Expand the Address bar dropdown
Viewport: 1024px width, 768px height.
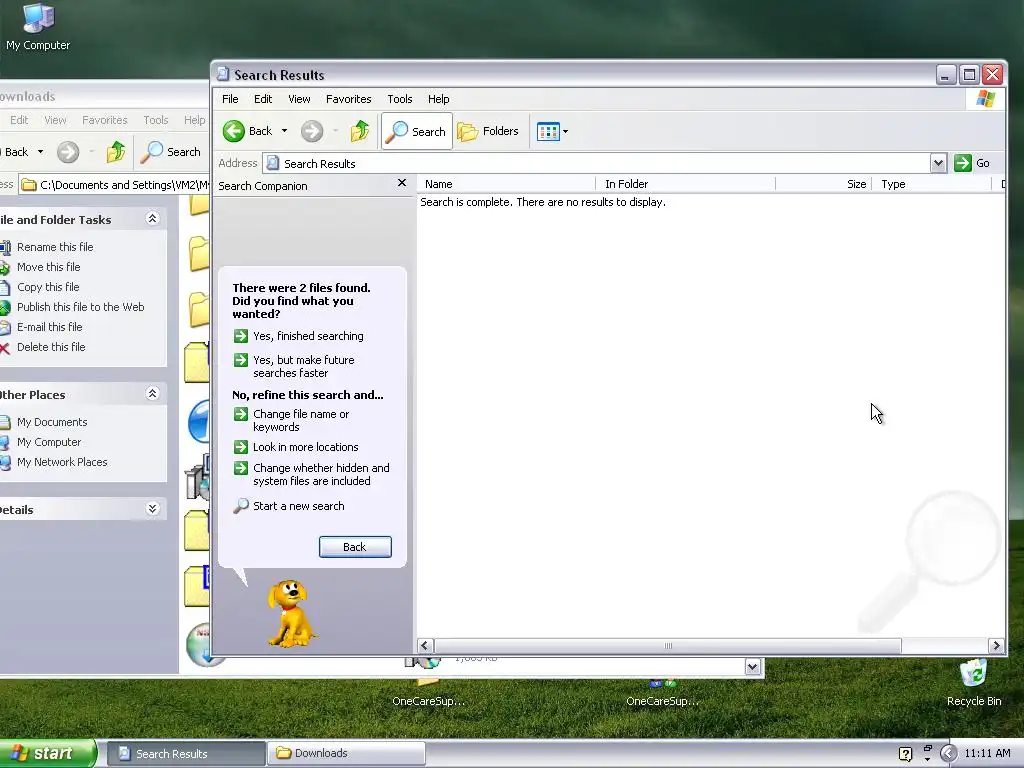[x=938, y=163]
